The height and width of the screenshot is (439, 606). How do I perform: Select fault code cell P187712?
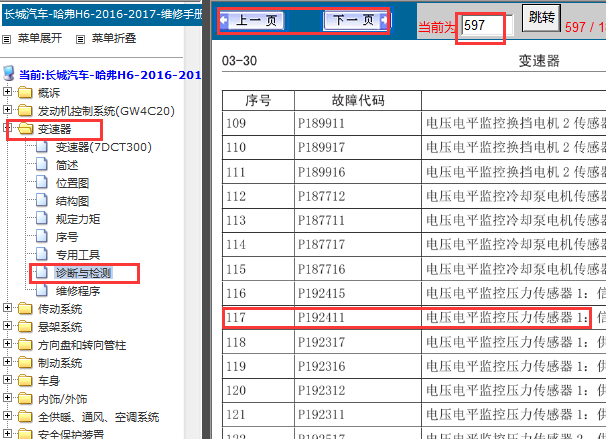point(357,196)
